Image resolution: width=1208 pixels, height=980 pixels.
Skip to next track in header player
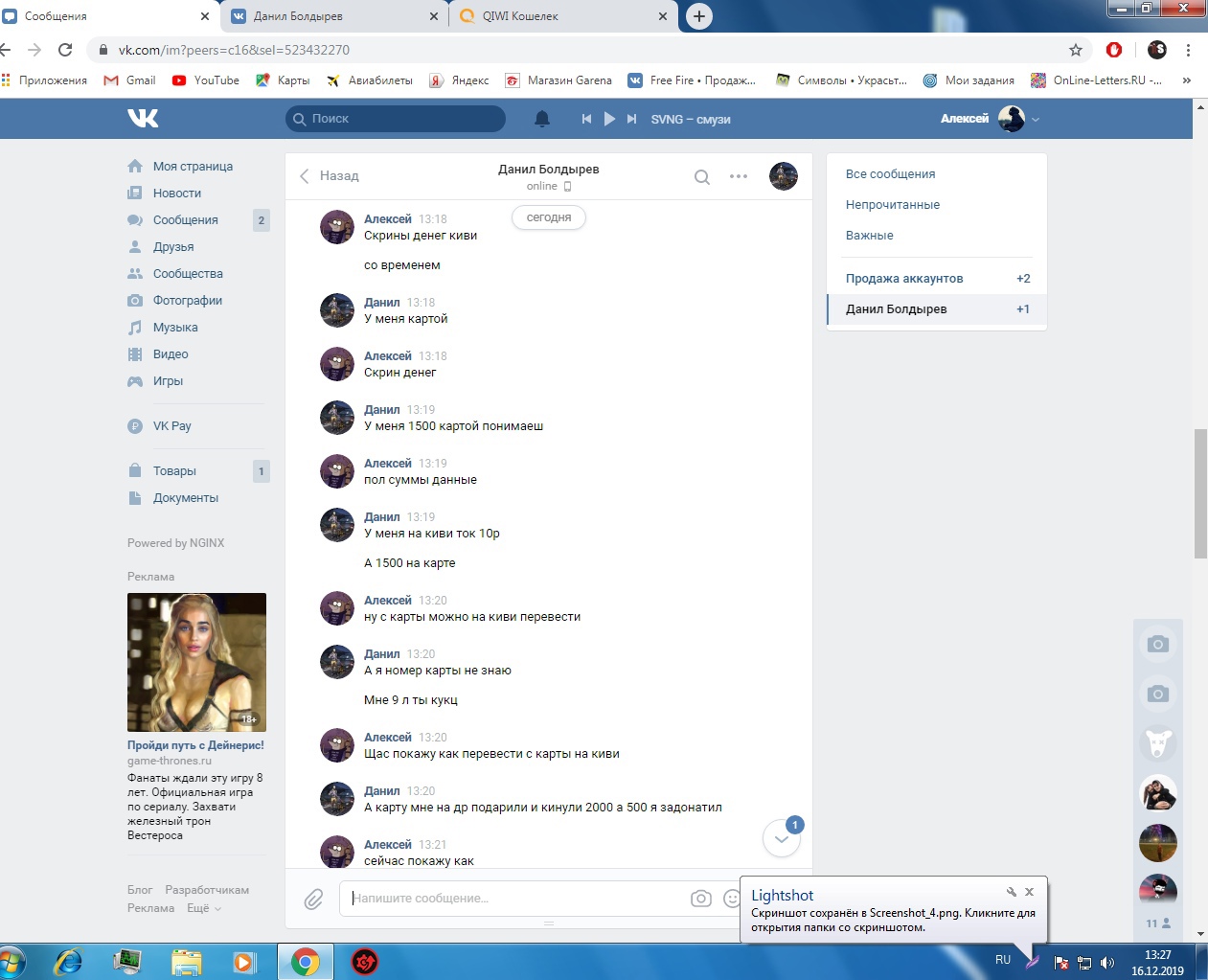(x=631, y=119)
